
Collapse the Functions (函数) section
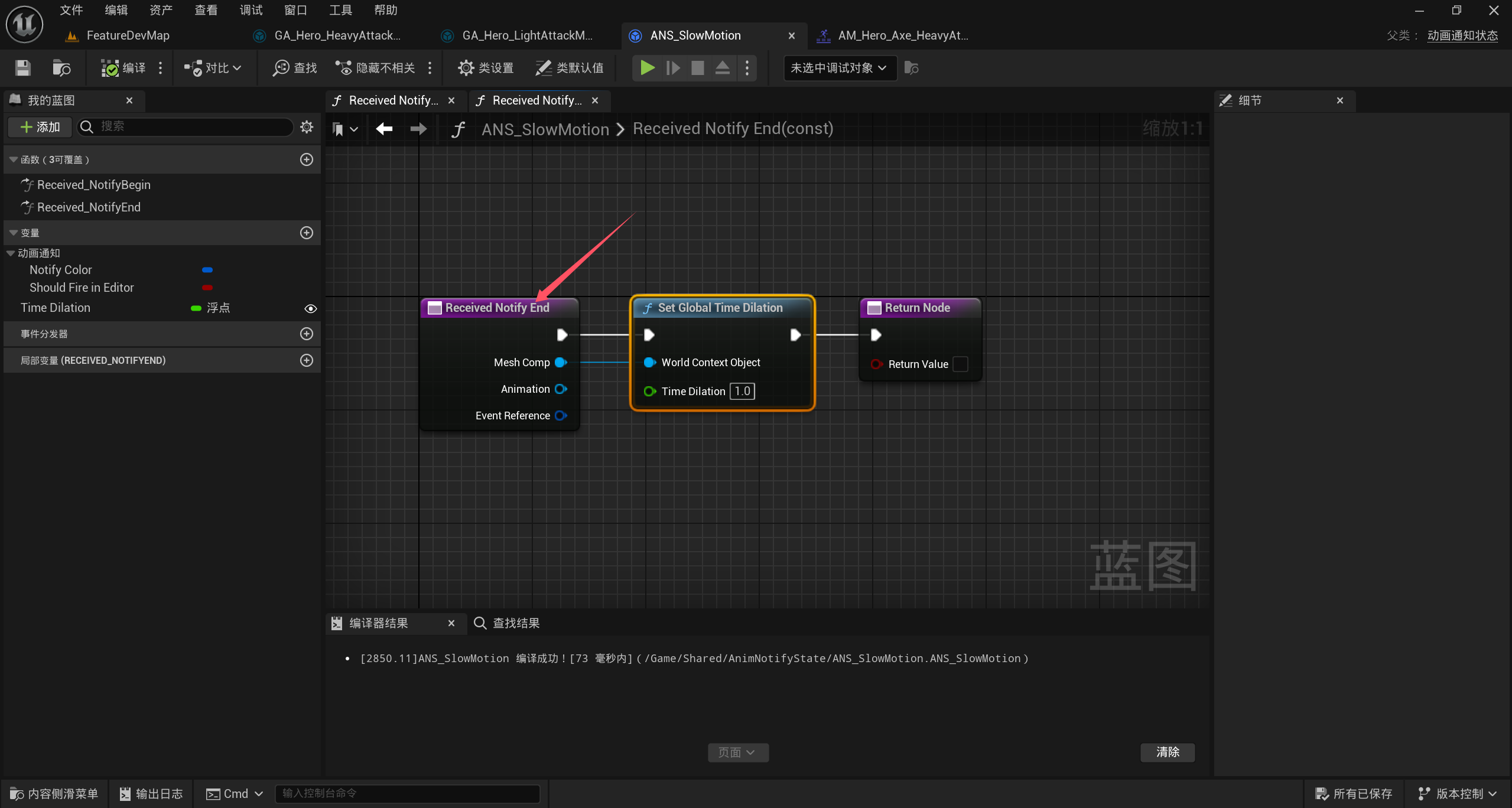coord(13,159)
